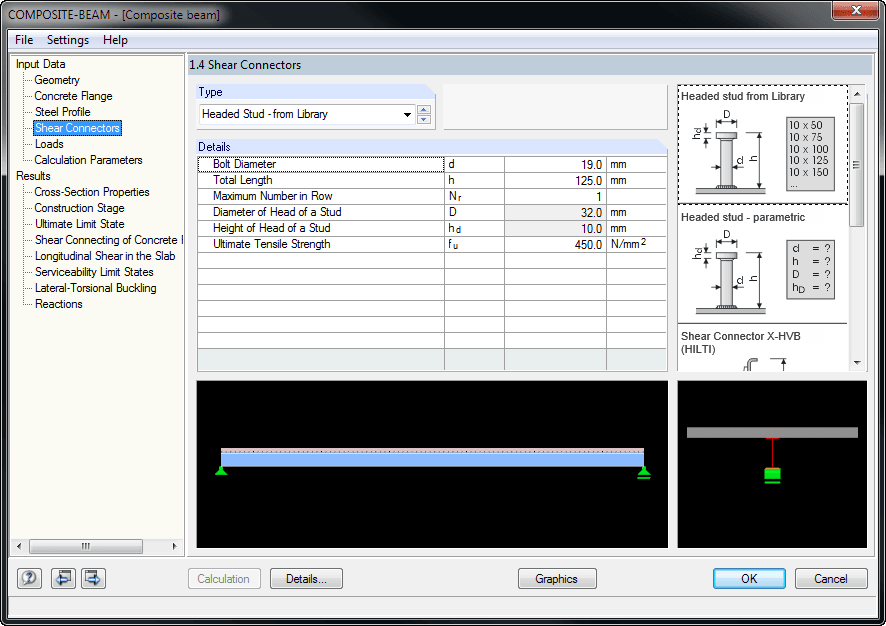The height and width of the screenshot is (626, 886).
Task: Click navigator horizontal scrollbar thumb
Action: tap(86, 546)
